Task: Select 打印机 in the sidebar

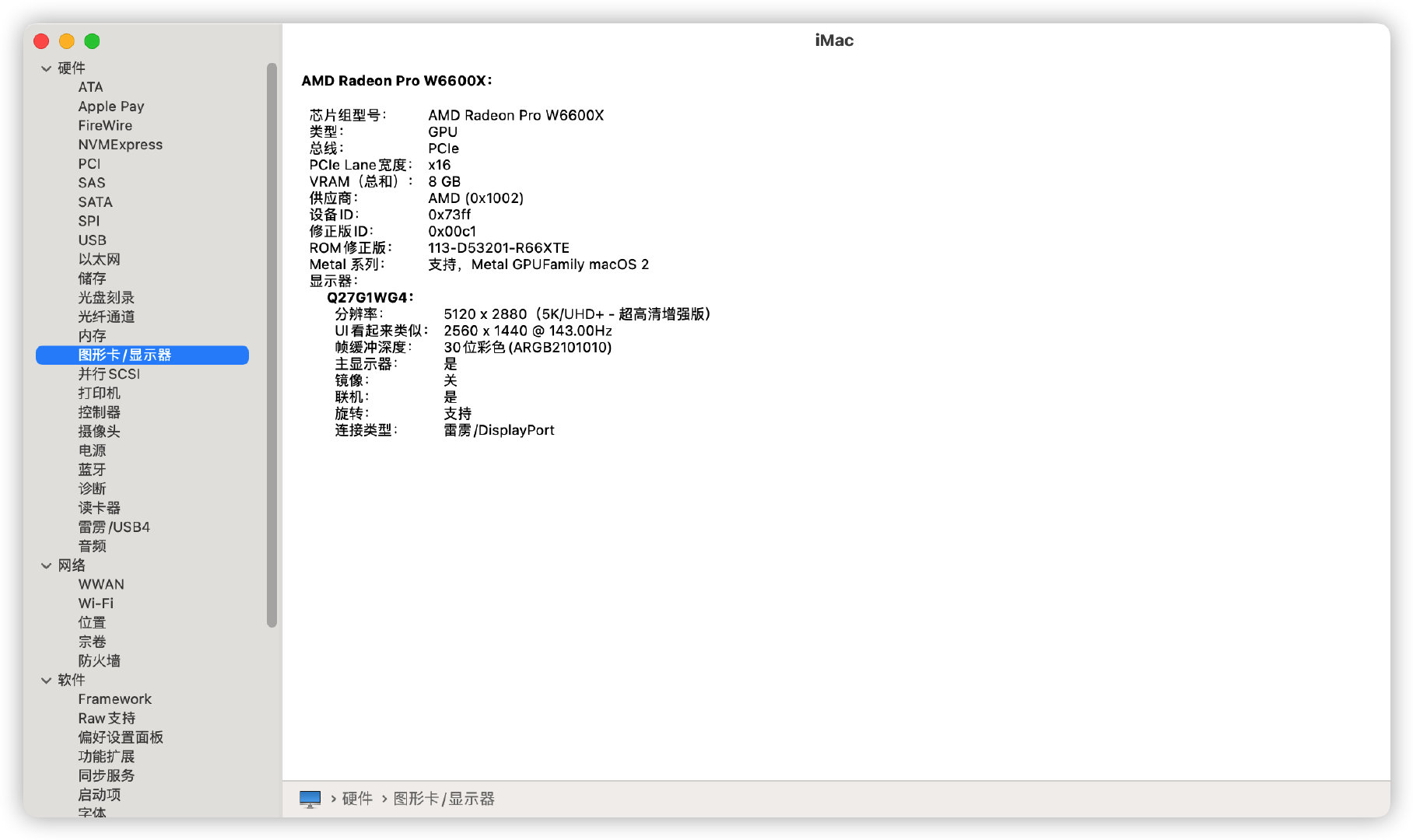Action: click(99, 394)
